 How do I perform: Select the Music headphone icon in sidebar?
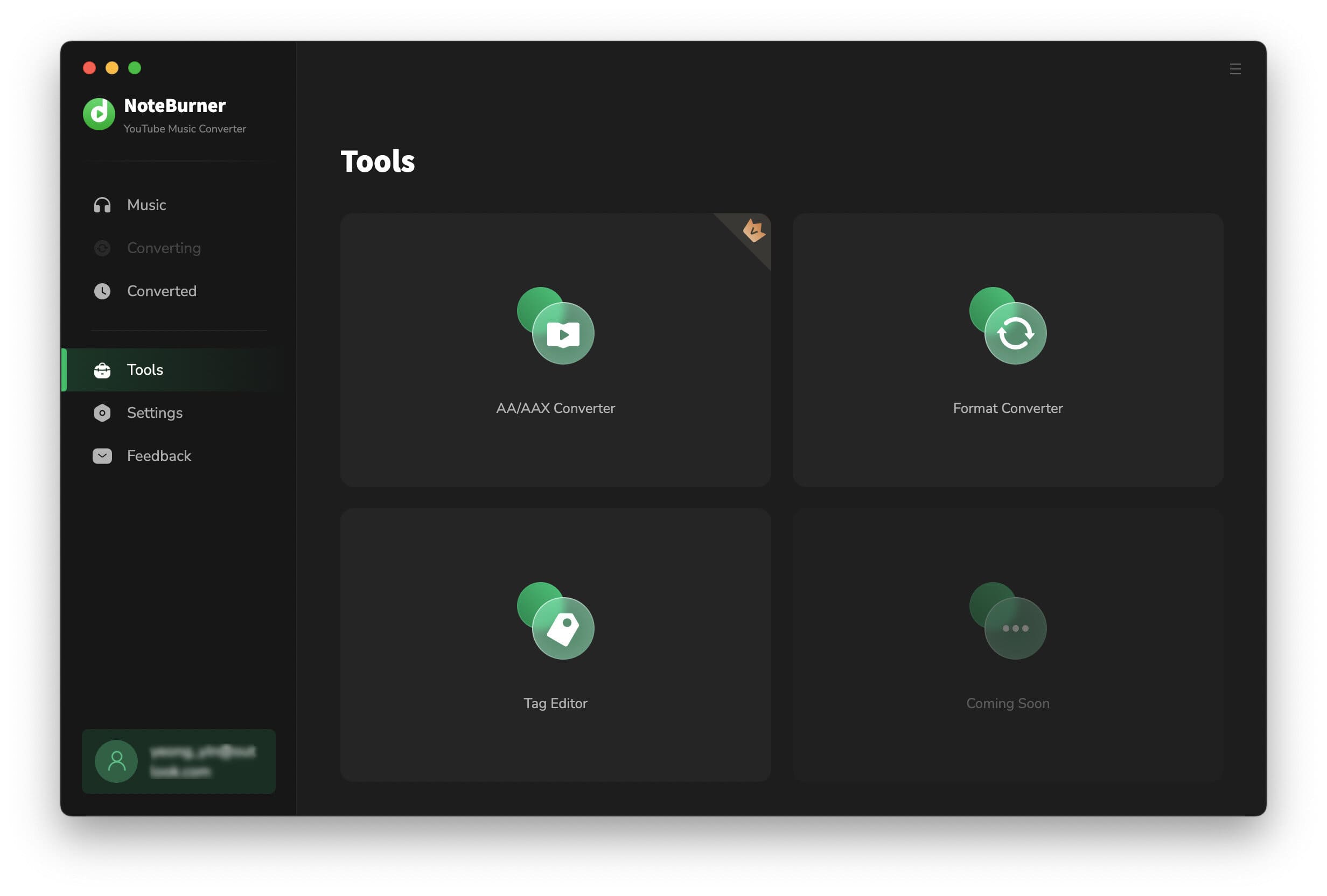click(x=102, y=205)
